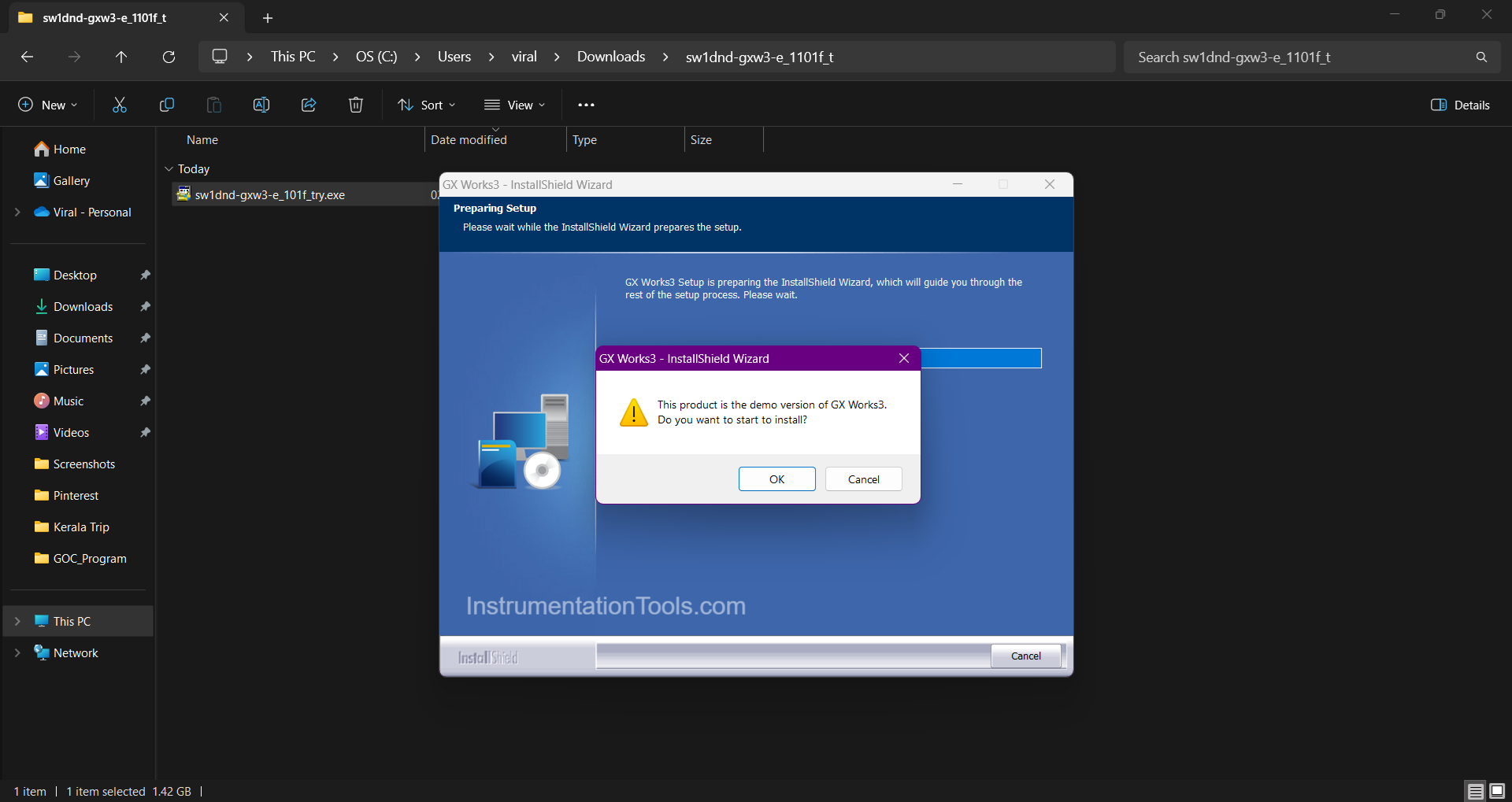Sort by Size column header
This screenshot has width=1512, height=802.
point(701,139)
